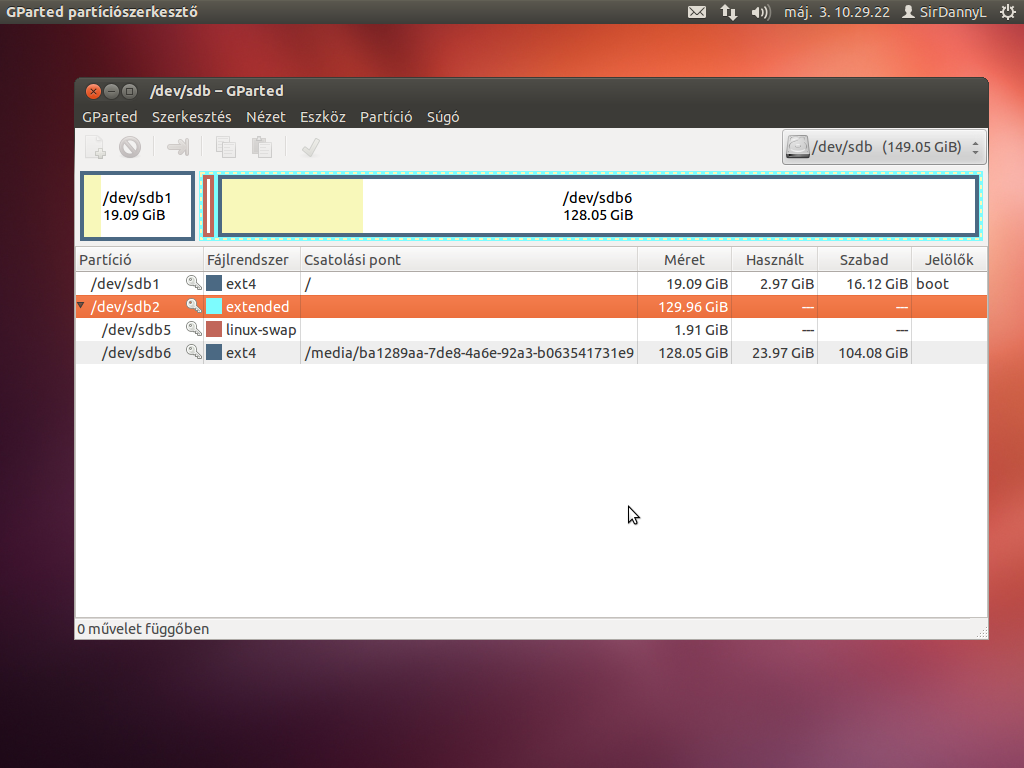Viewport: 1024px width, 768px height.
Task: Click the used value 2.97 GiB
Action: click(x=787, y=283)
